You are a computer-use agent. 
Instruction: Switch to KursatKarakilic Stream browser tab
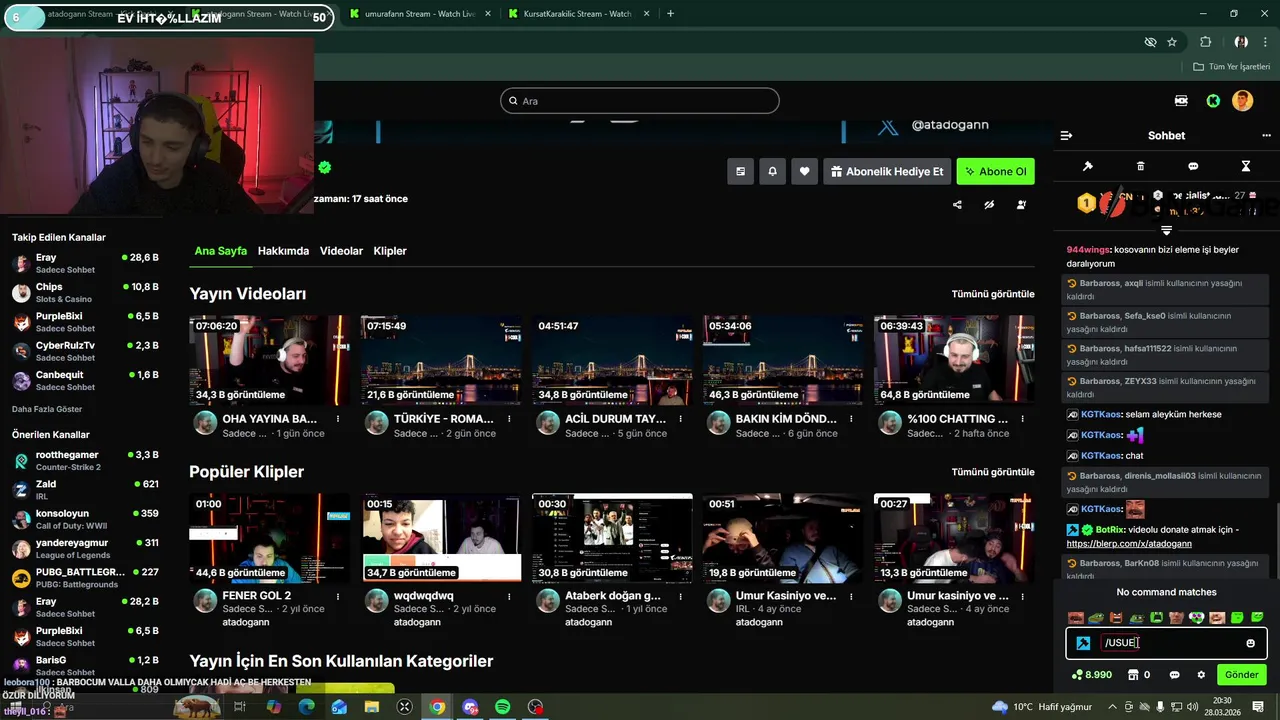coord(577,14)
